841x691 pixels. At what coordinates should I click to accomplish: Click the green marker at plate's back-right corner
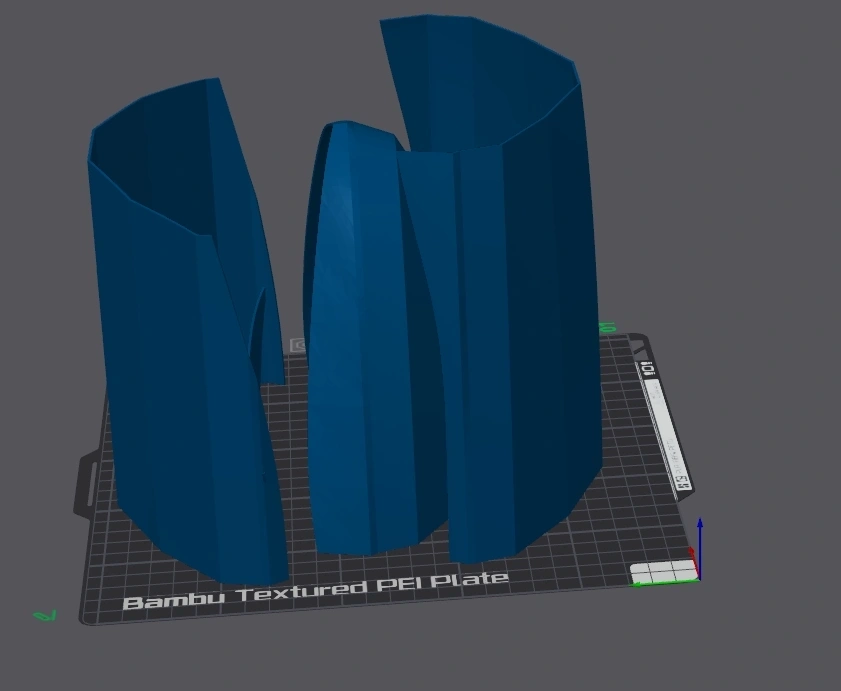[x=607, y=327]
